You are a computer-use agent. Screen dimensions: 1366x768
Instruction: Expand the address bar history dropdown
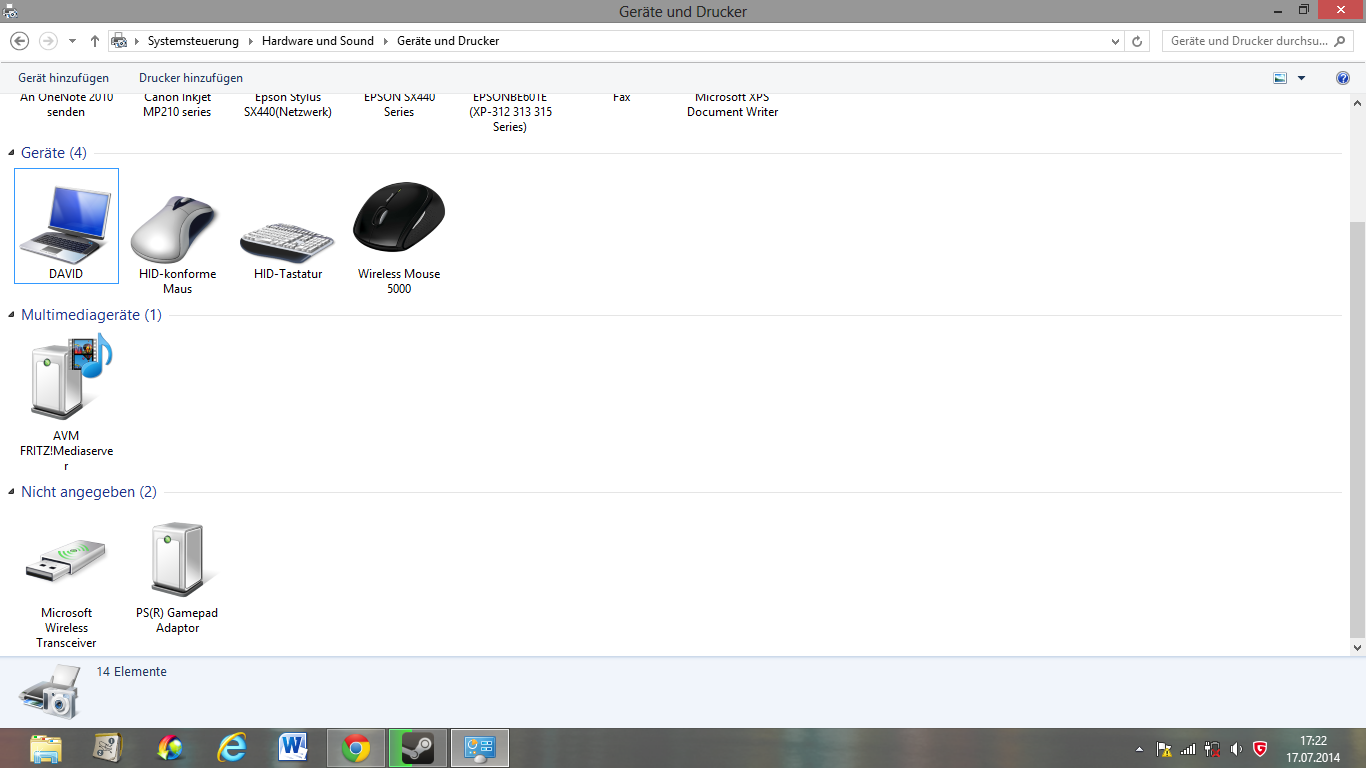pyautogui.click(x=1116, y=41)
